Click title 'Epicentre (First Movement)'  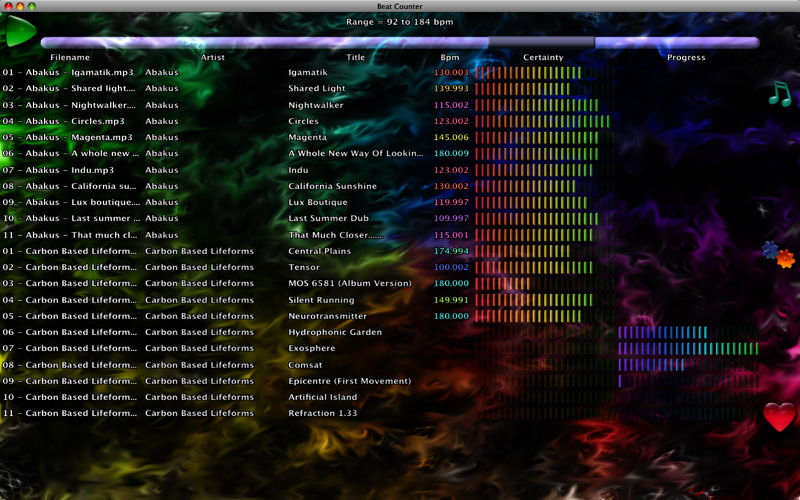pos(349,381)
